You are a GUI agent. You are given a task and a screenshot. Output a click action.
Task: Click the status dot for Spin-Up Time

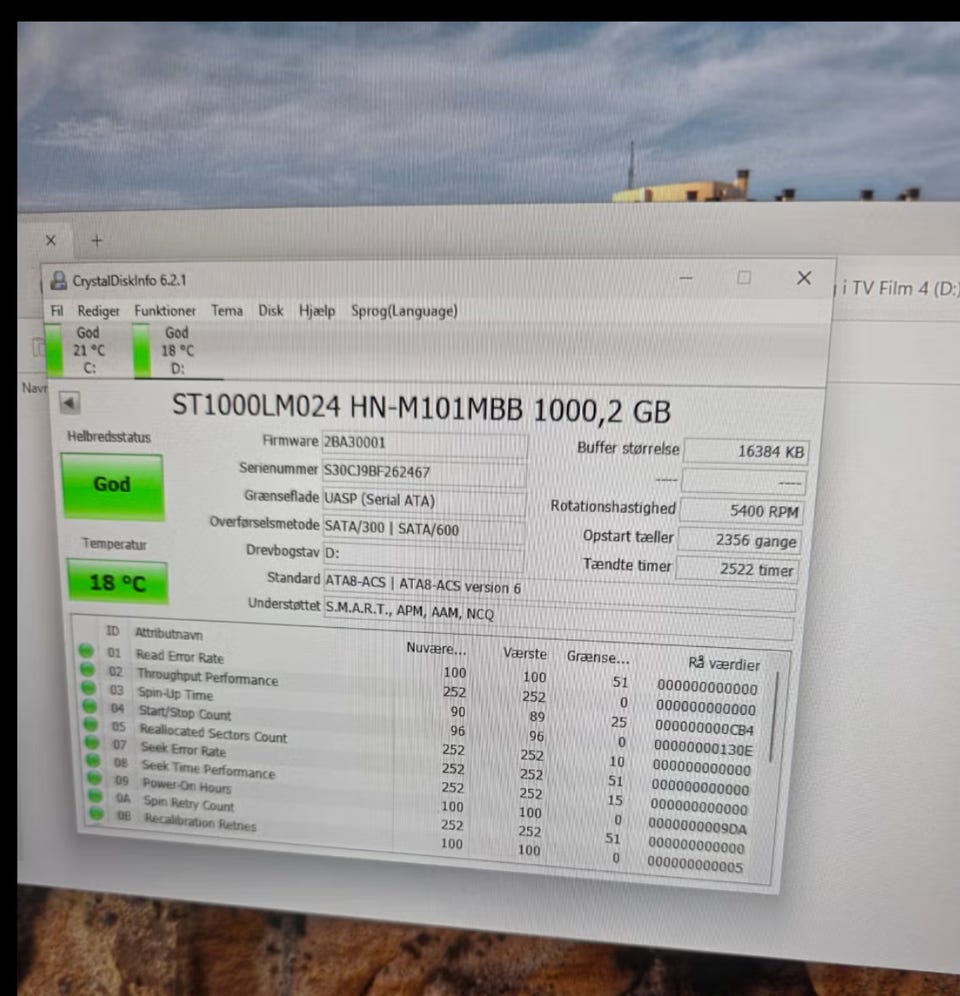click(x=89, y=687)
